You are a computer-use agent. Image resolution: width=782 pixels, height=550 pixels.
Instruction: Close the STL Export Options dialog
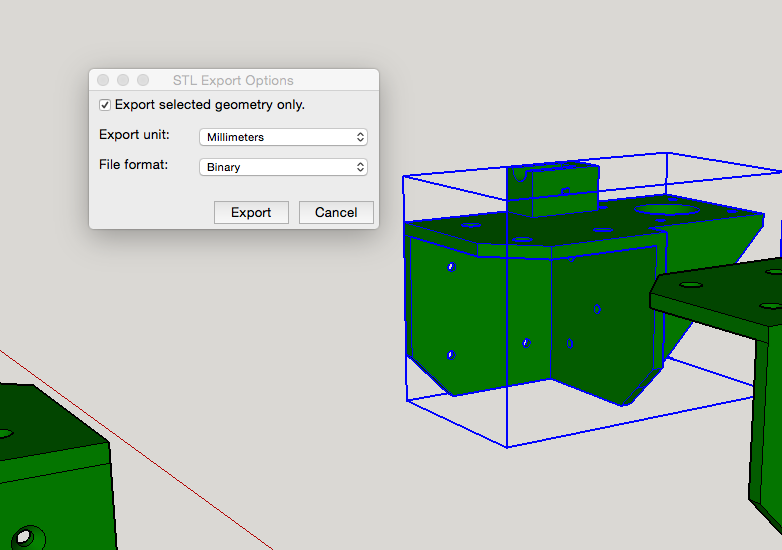click(103, 80)
